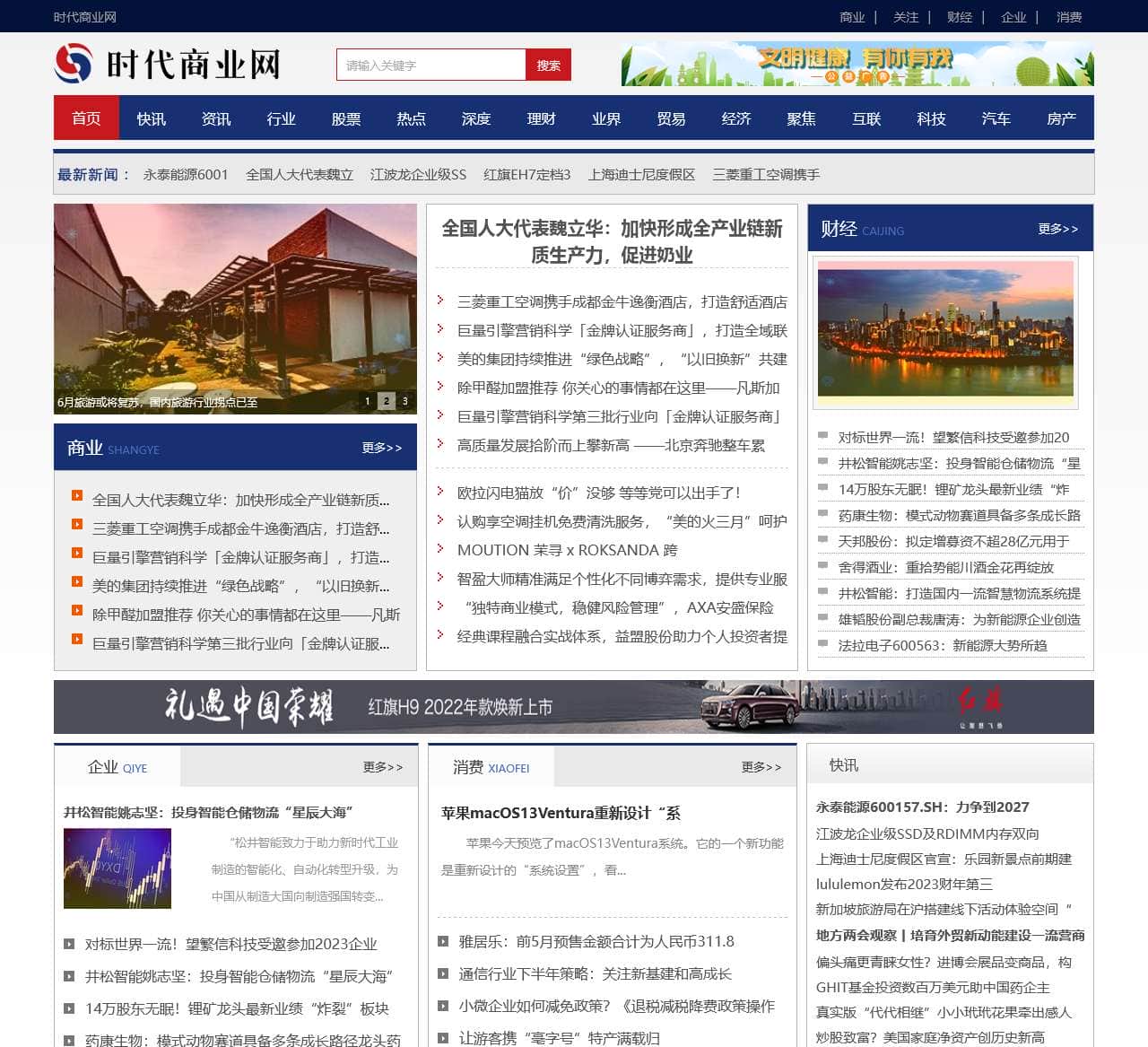
Task: Open 快讯 item 地方两会观察
Action: coord(950,935)
